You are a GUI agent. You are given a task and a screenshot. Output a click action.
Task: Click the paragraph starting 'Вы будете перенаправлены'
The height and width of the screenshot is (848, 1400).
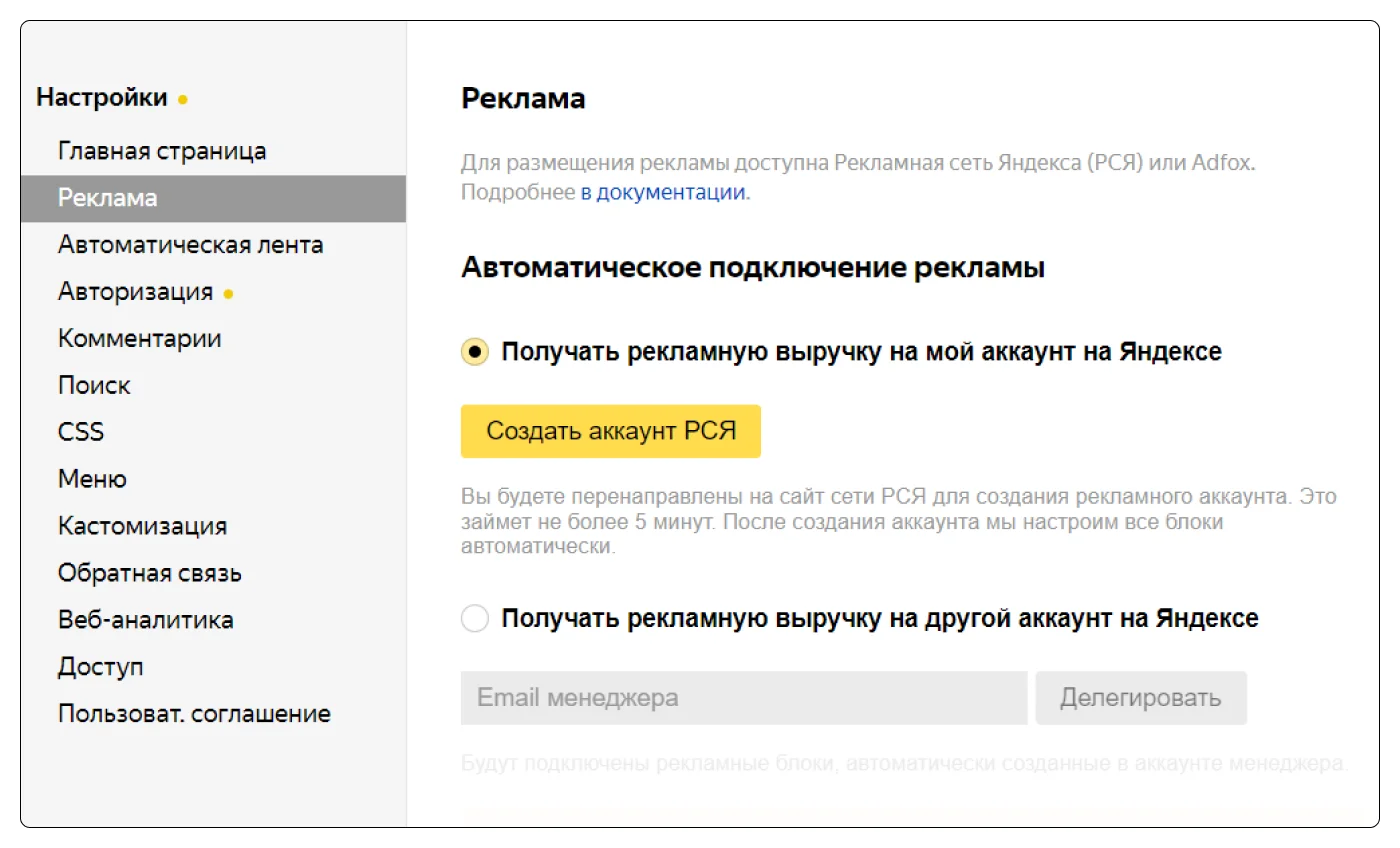tap(898, 522)
